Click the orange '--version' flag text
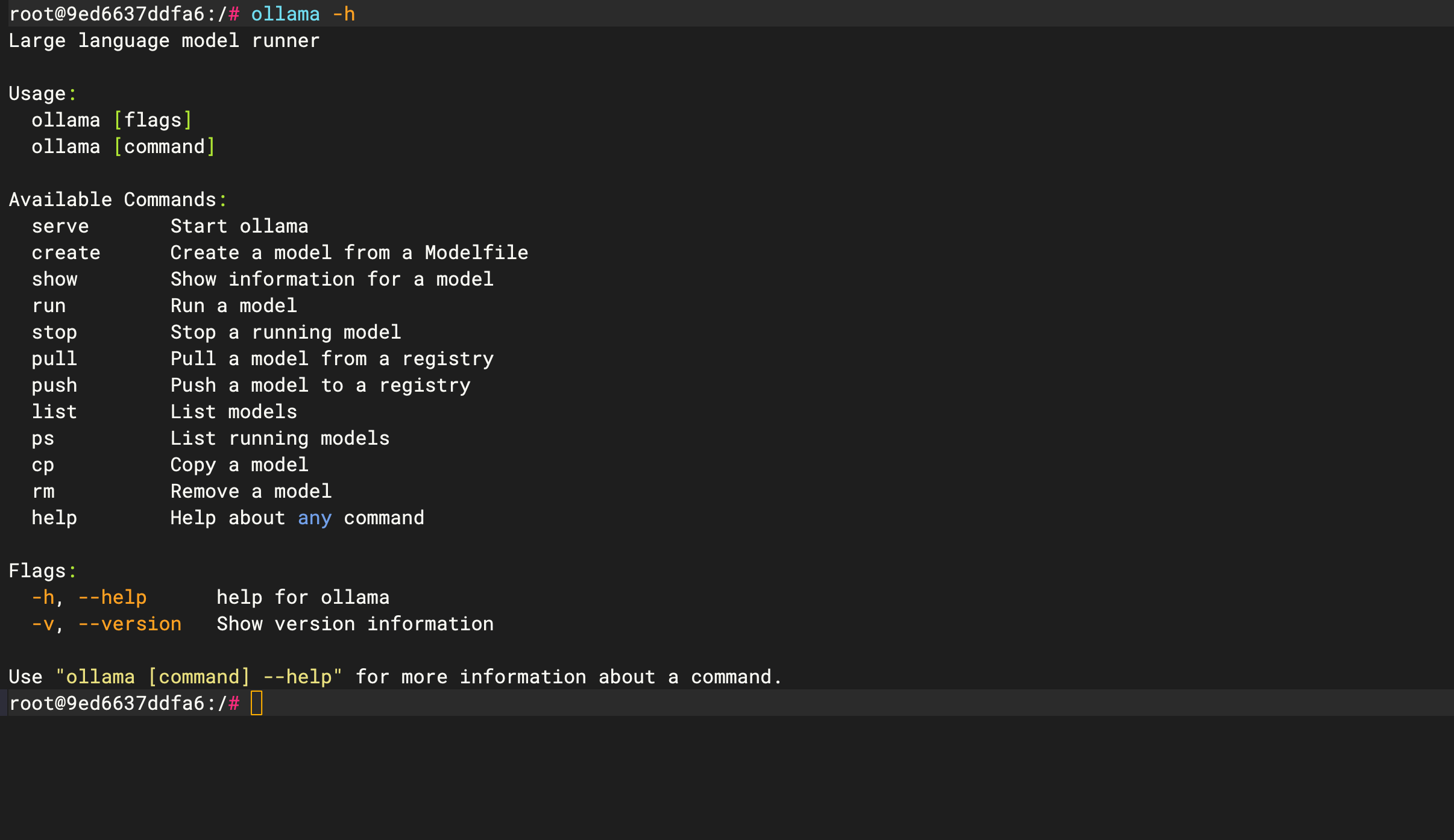Viewport: 1454px width, 840px height. click(x=130, y=624)
